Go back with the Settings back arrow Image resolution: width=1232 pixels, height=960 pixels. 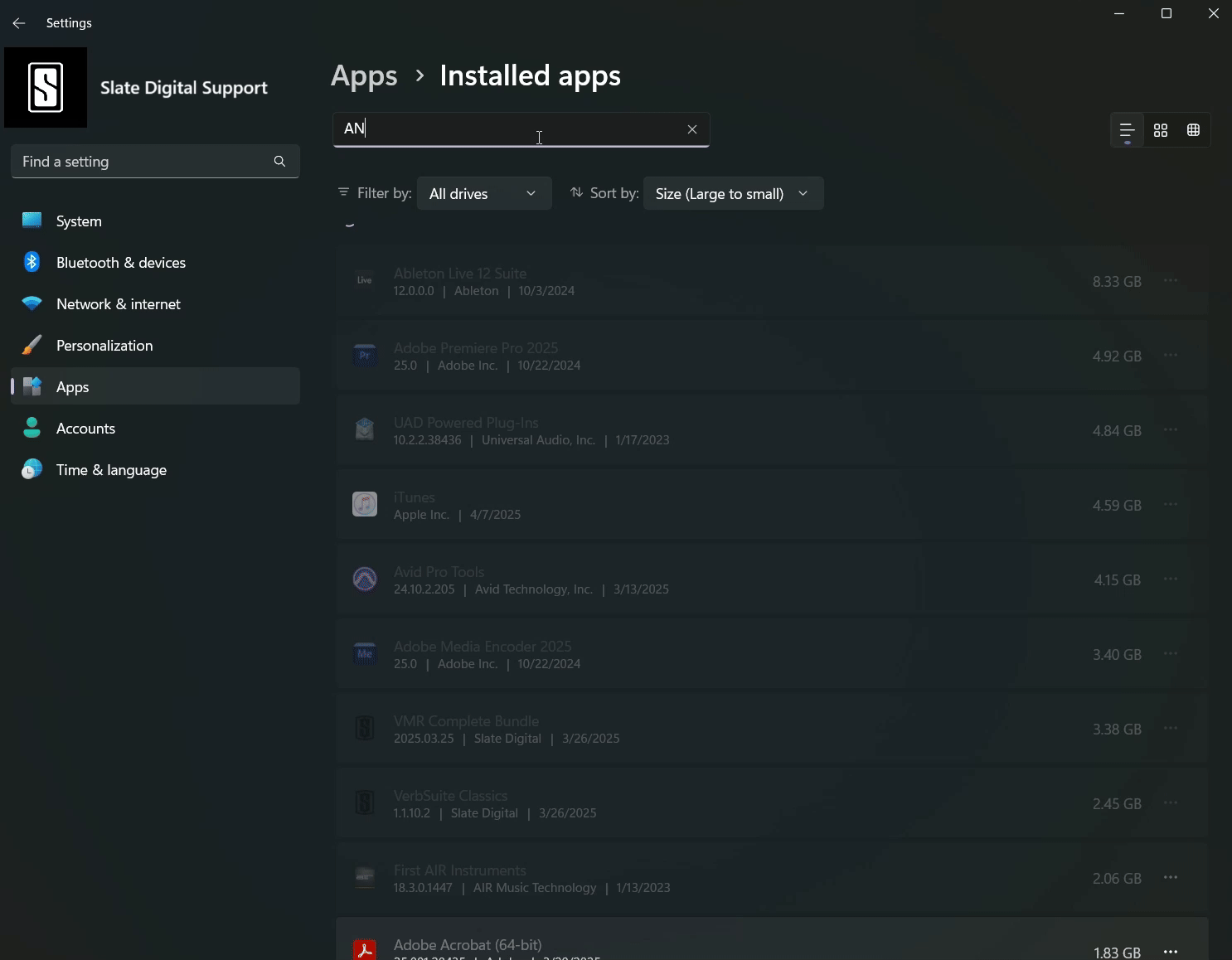19,23
